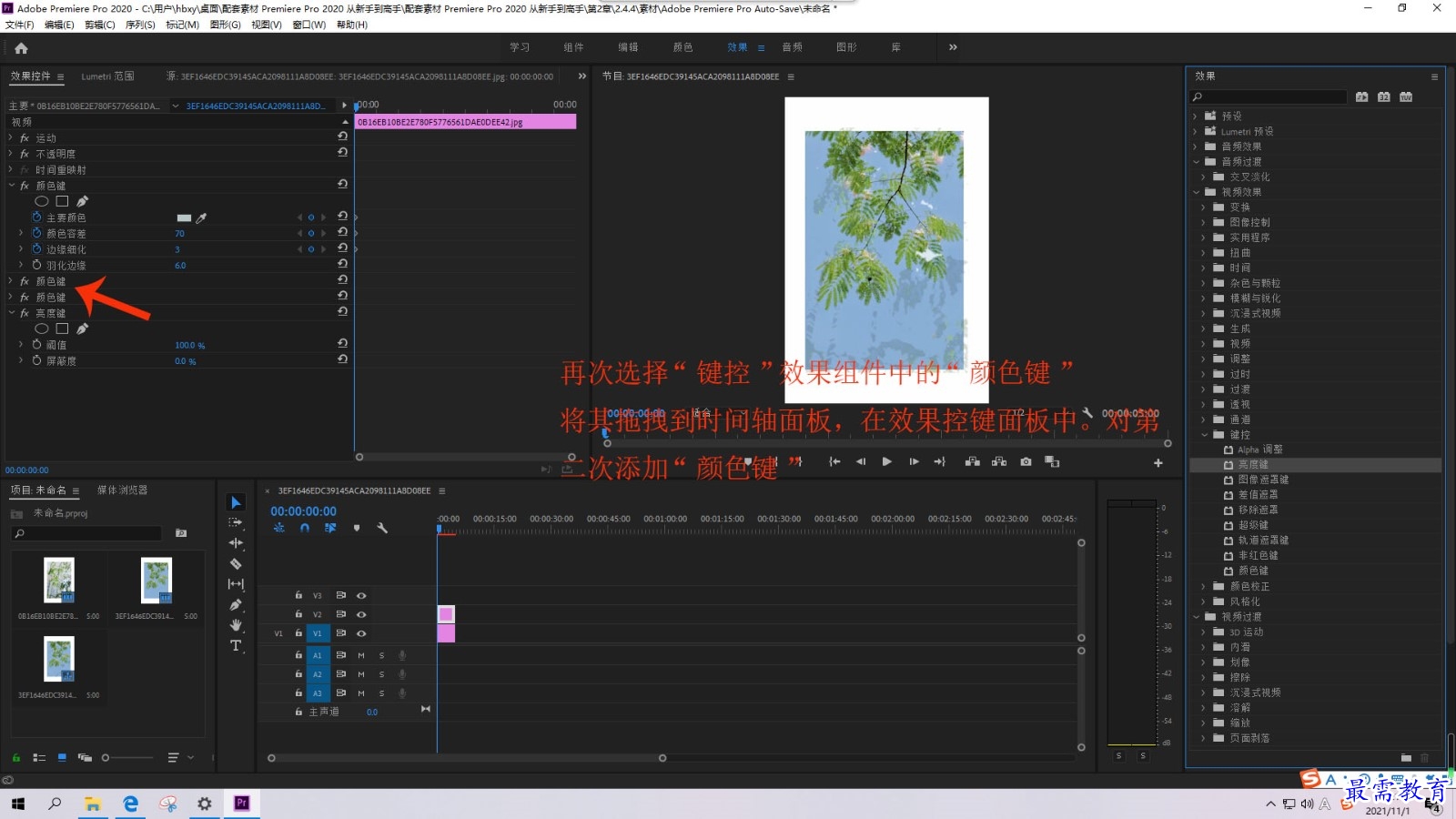Image resolution: width=1456 pixels, height=819 pixels.
Task: Create rectangle mask under 亮度键
Action: pyautogui.click(x=62, y=329)
